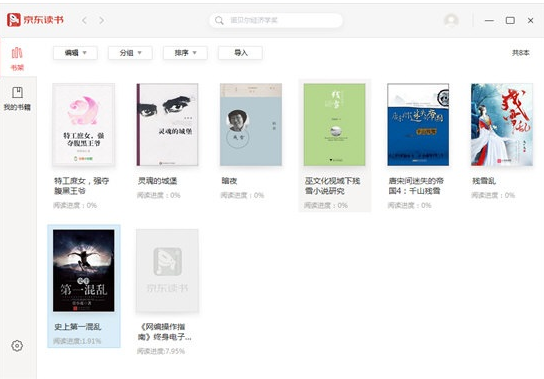
Task: Expand the 分组 dropdown
Action: (x=130, y=53)
